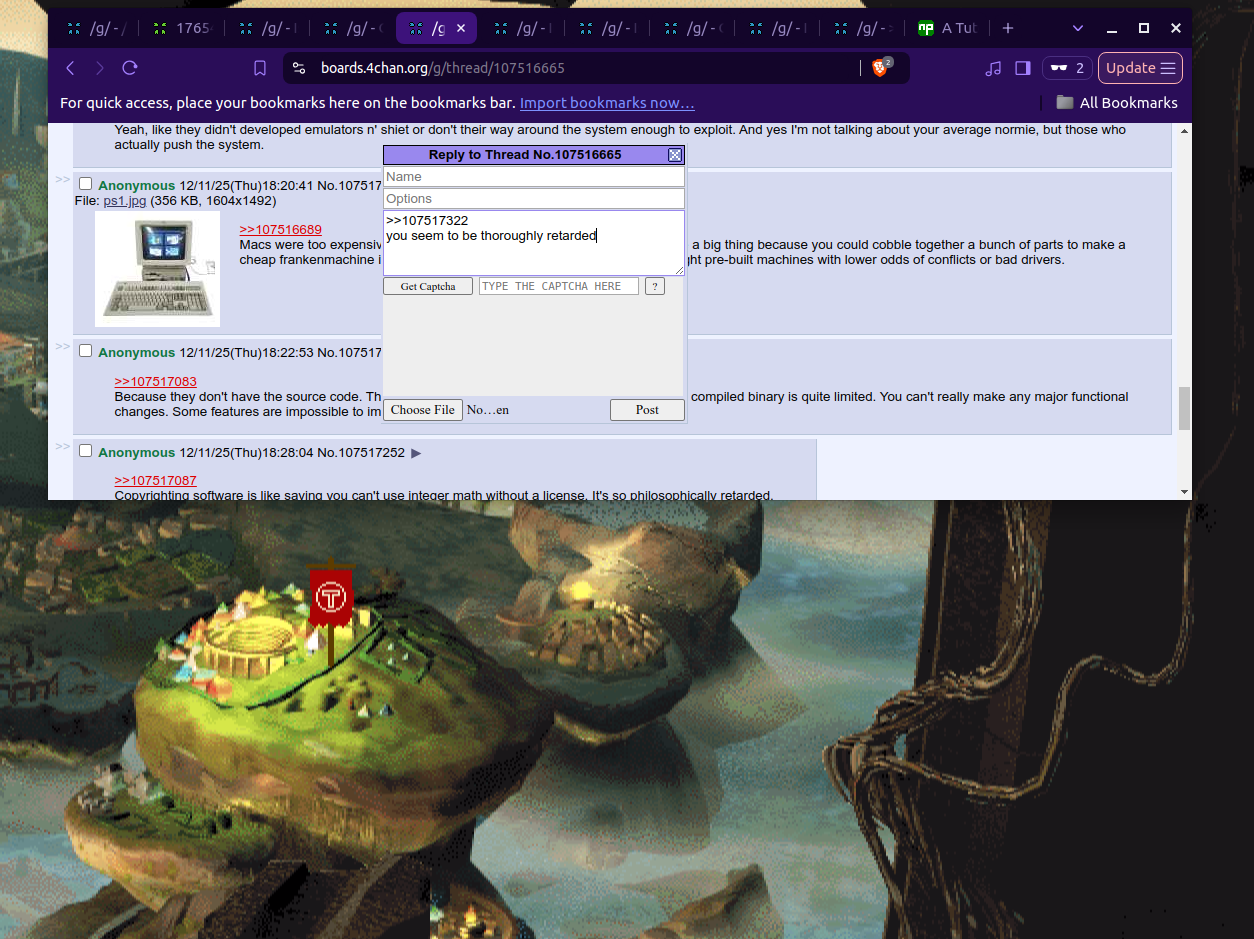Click inside the reply comment textarea

pyautogui.click(x=534, y=243)
